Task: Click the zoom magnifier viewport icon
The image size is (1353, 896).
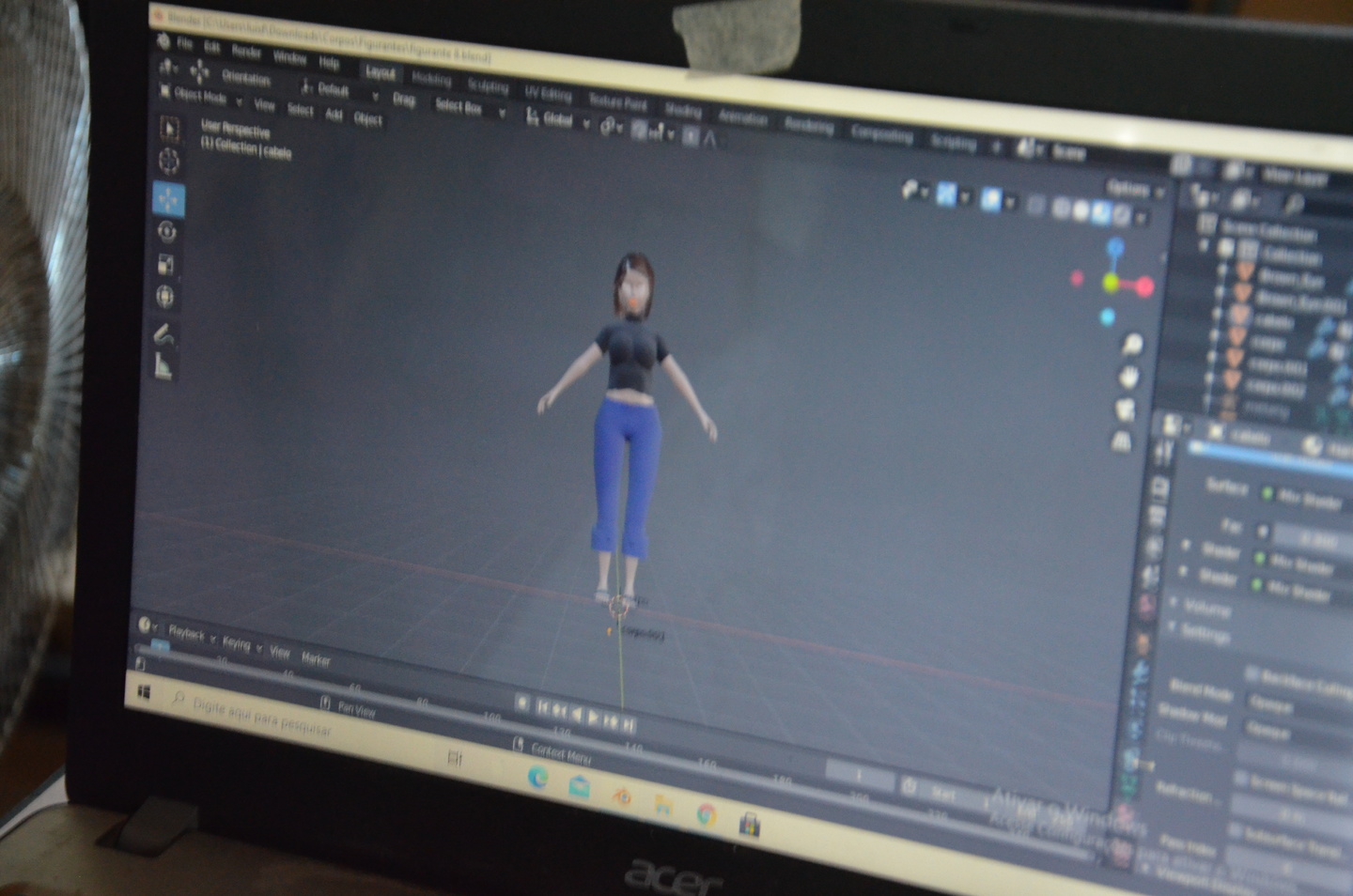Action: point(1132,345)
